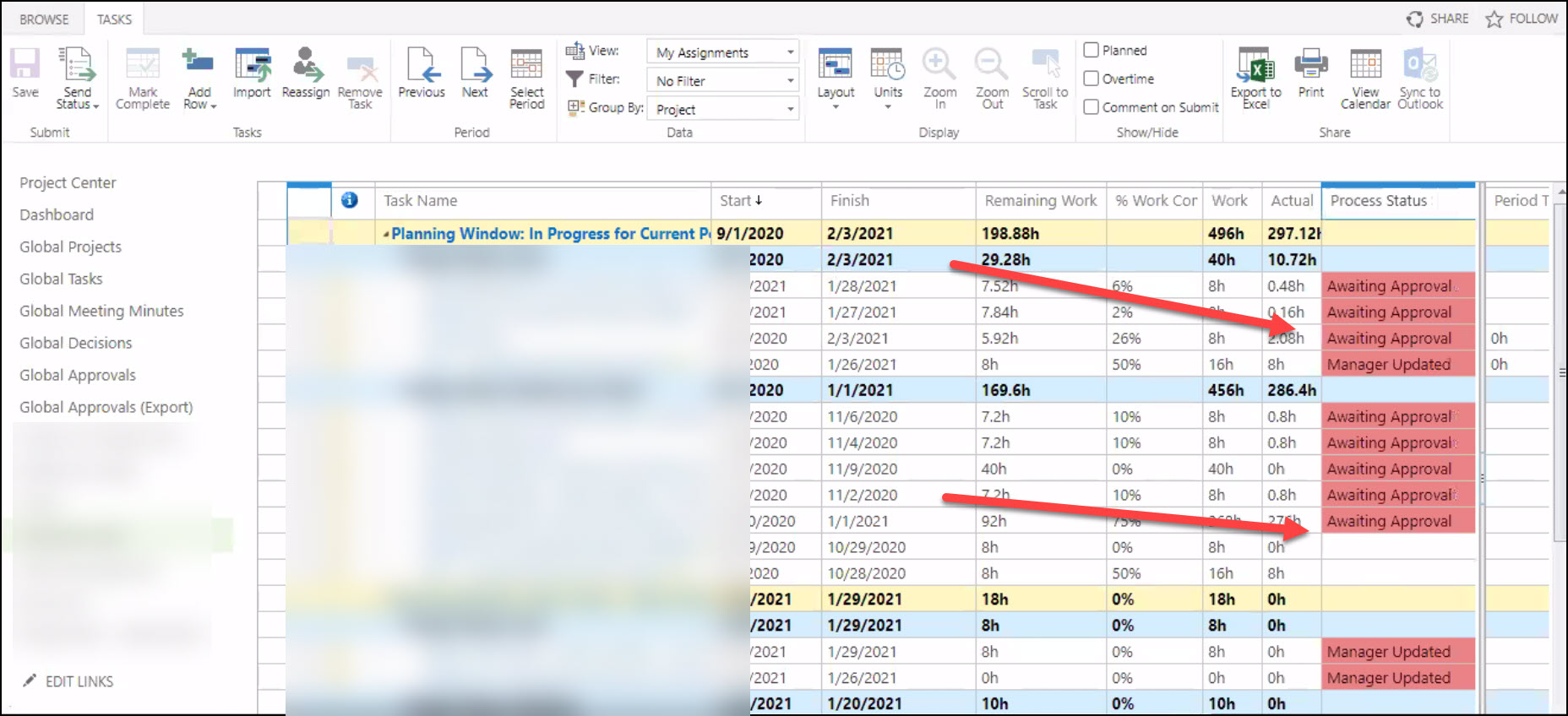Open the View dropdown My Assignments
The image size is (1568, 716).
(723, 52)
